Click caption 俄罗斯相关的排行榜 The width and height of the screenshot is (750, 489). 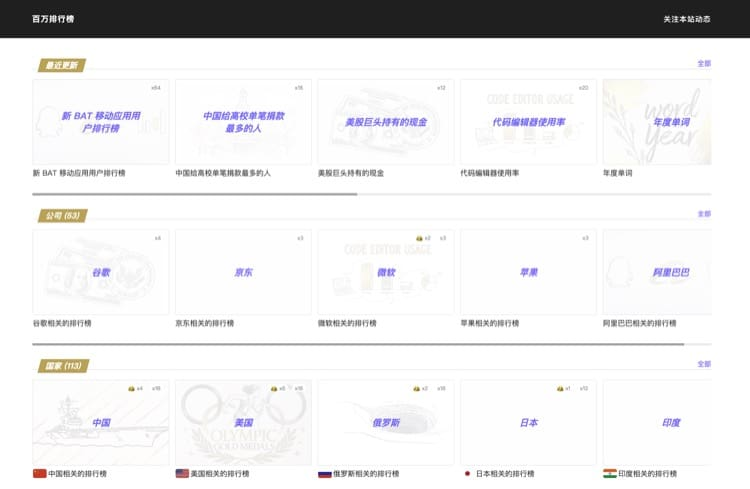[366, 474]
